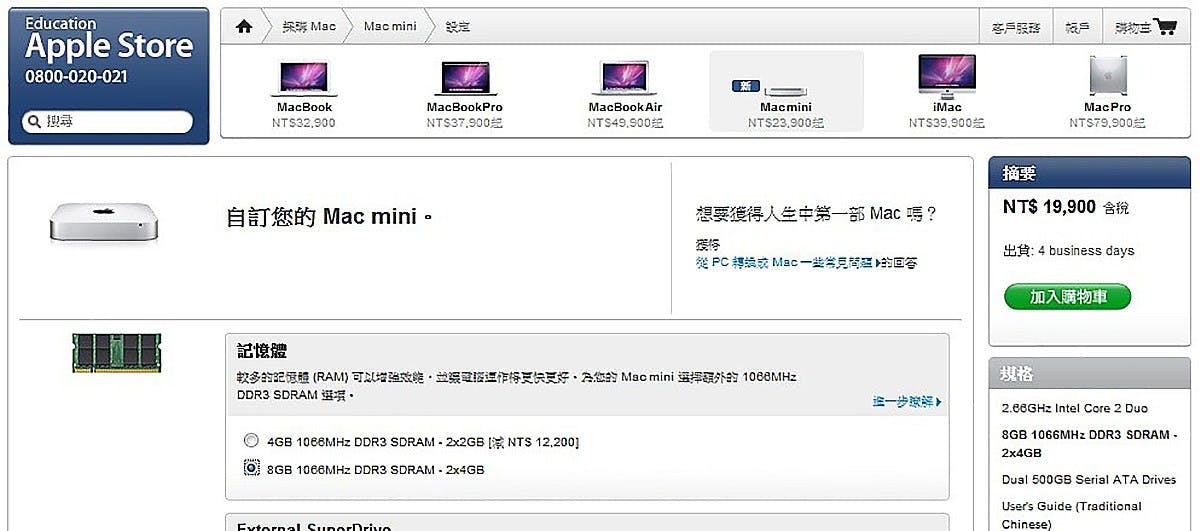Click the 記憶體 section heading
This screenshot has height=531, width=1200.
(x=262, y=351)
